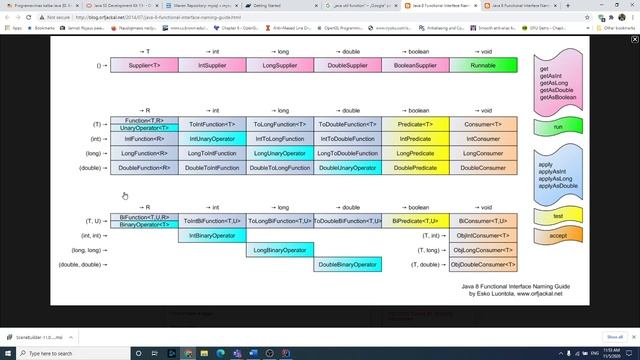Click the yellow Predicate<T> cell
Image resolution: width=640 pixels, height=360 pixels.
[416, 124]
